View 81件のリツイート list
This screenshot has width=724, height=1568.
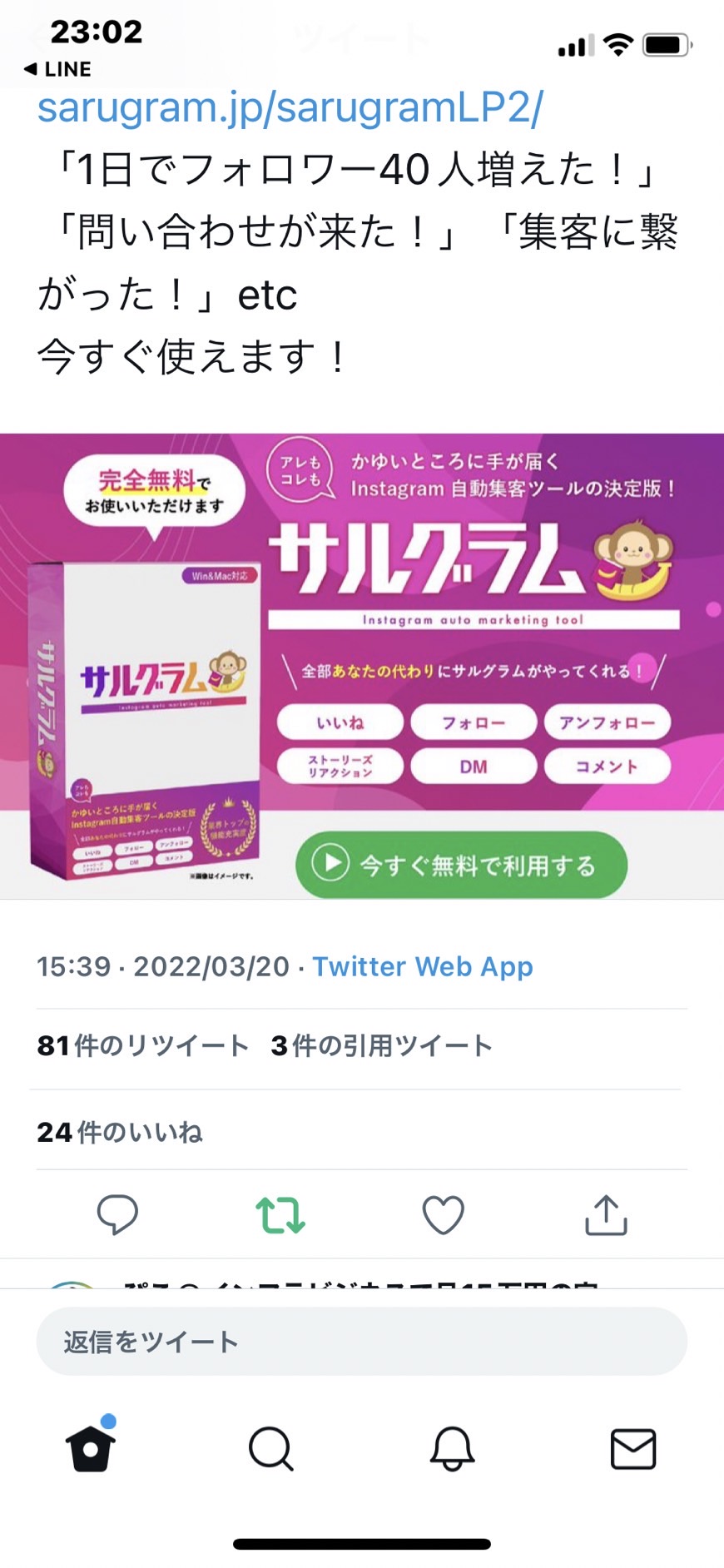(x=143, y=1045)
